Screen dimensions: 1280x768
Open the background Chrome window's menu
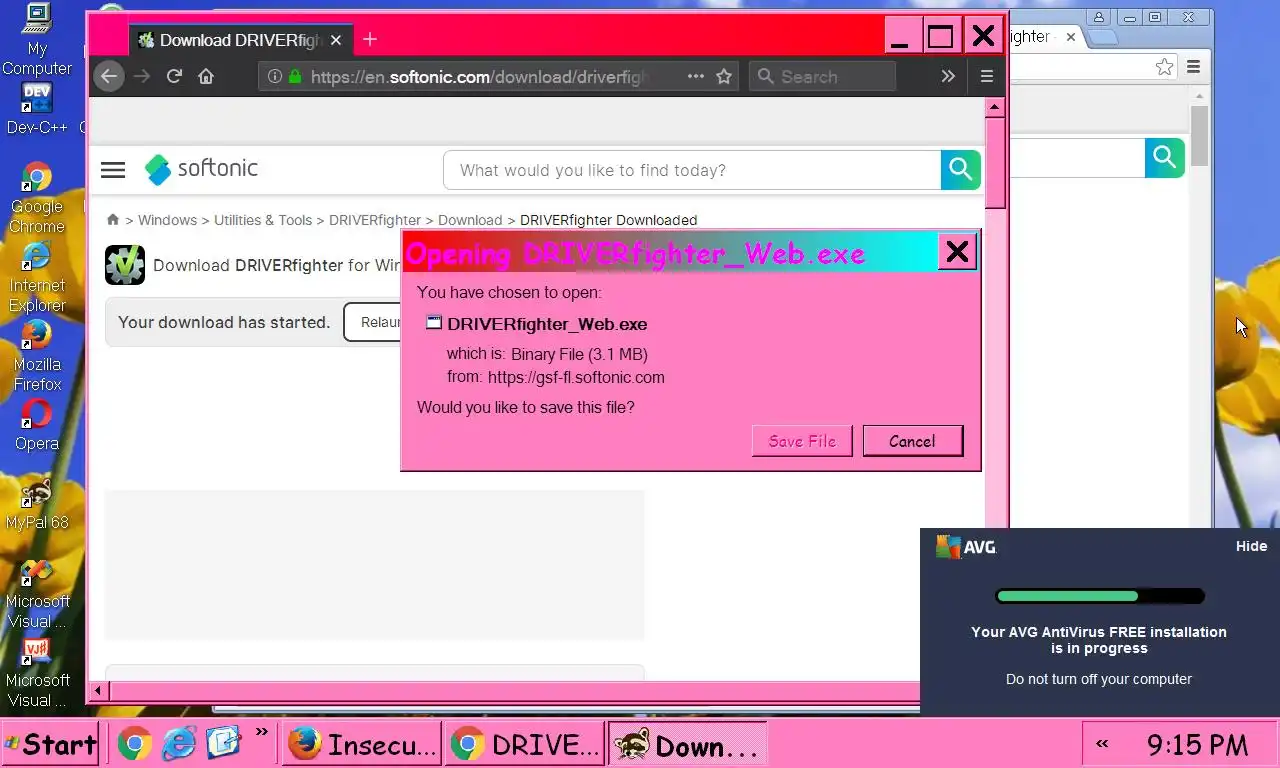[1193, 67]
